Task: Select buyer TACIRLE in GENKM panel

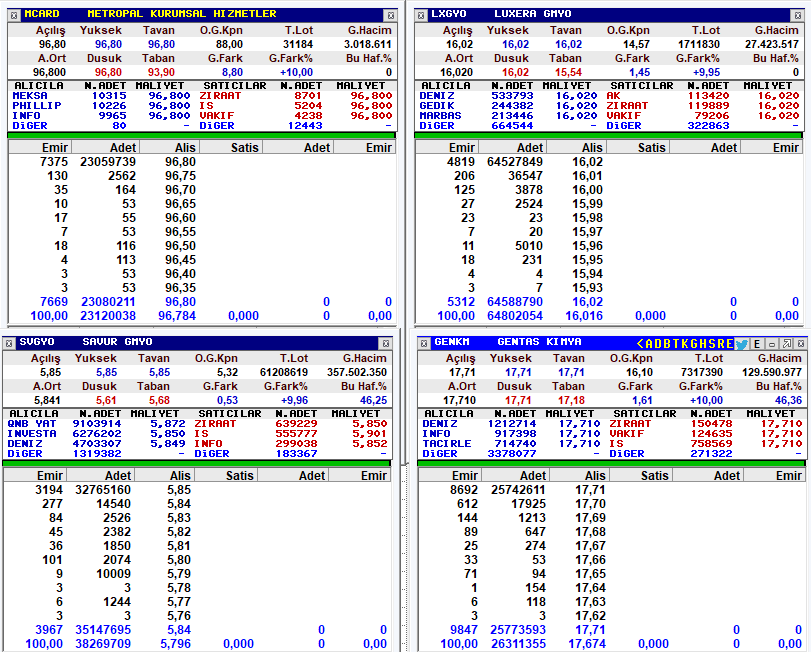Action: [447, 444]
